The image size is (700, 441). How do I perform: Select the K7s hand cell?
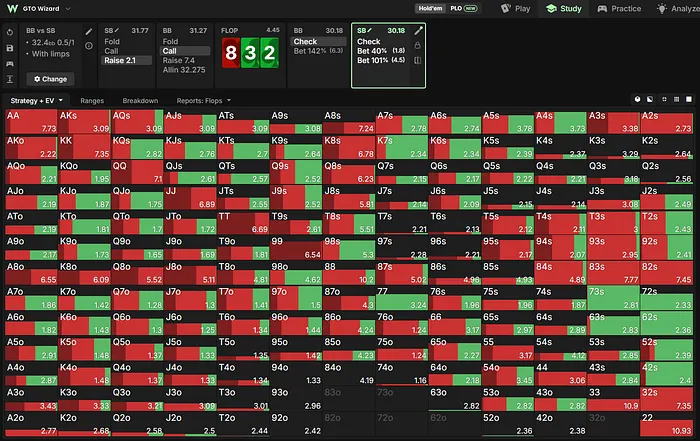point(402,147)
